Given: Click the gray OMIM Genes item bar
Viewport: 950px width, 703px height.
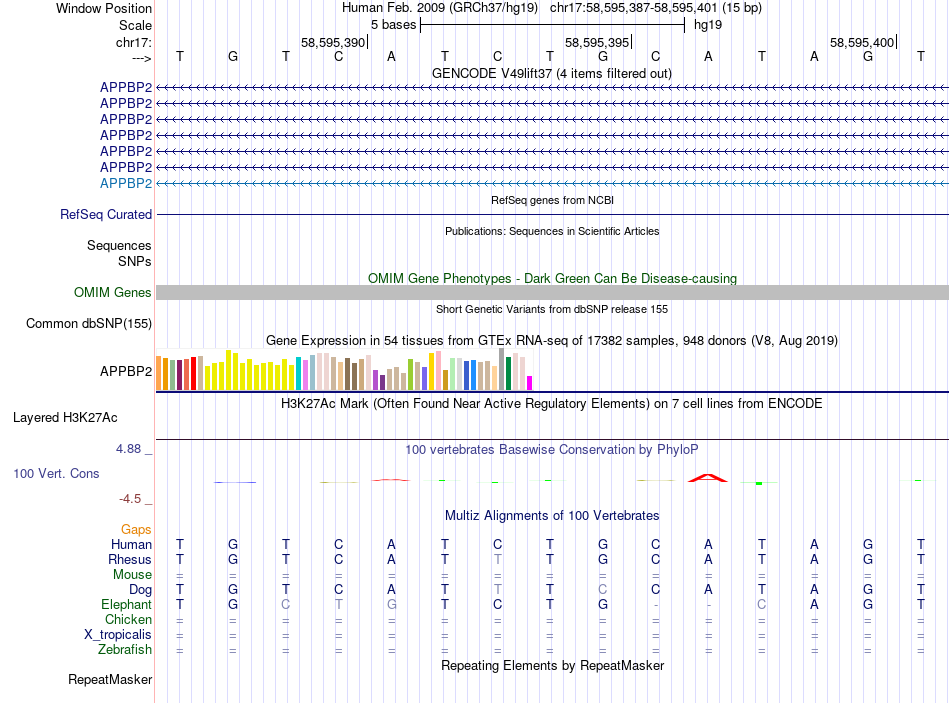Looking at the screenshot, I should [552, 292].
